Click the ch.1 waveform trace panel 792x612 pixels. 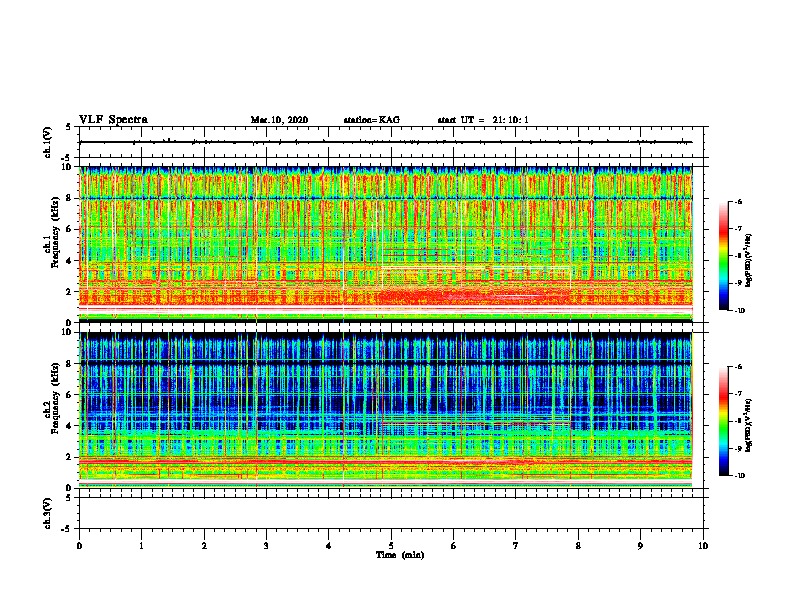[391, 142]
